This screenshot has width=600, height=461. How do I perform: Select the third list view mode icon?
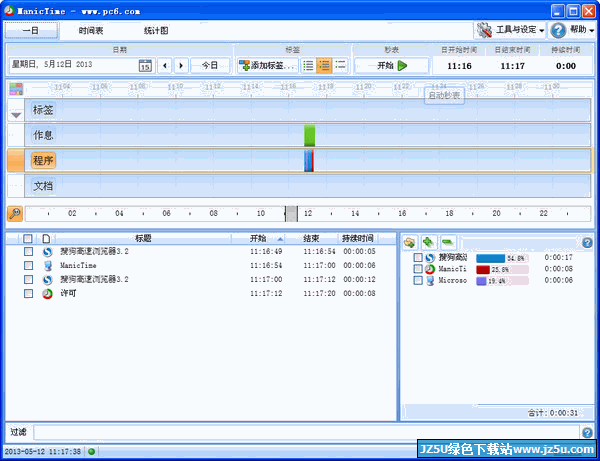tap(340, 65)
